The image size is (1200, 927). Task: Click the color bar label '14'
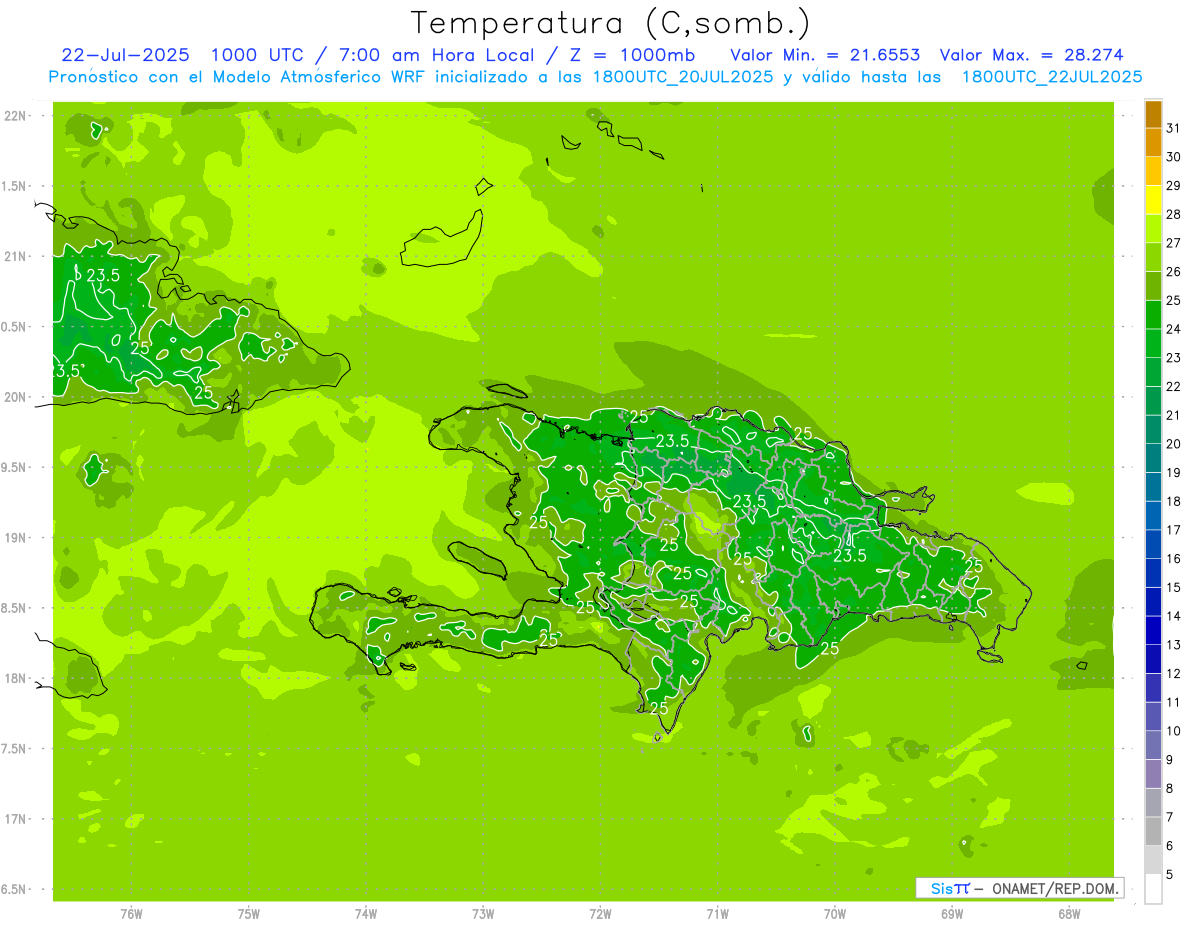click(x=1174, y=616)
